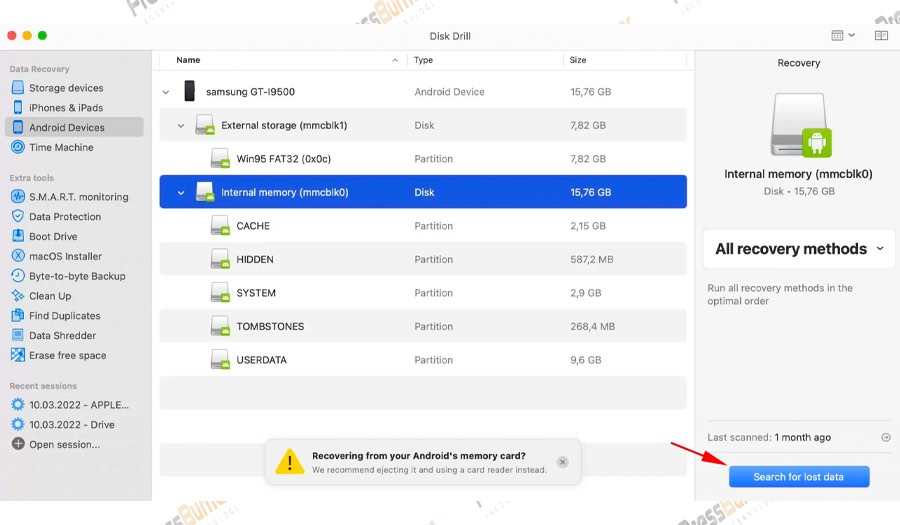The image size is (900, 525).
Task: Go to Time Machine section
Action: (61, 148)
